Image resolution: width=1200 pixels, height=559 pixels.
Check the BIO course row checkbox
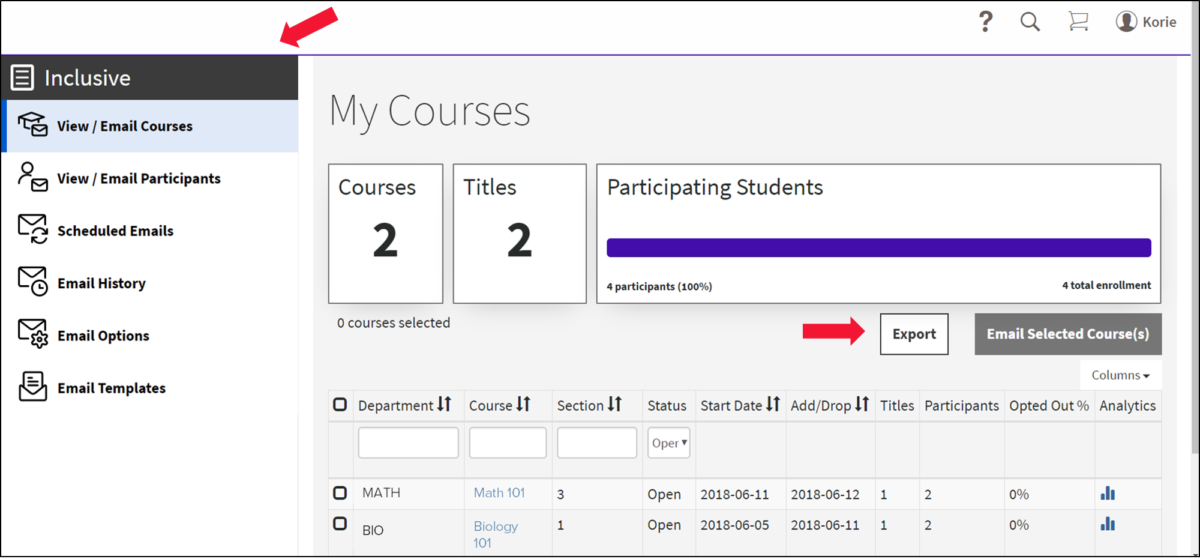340,524
